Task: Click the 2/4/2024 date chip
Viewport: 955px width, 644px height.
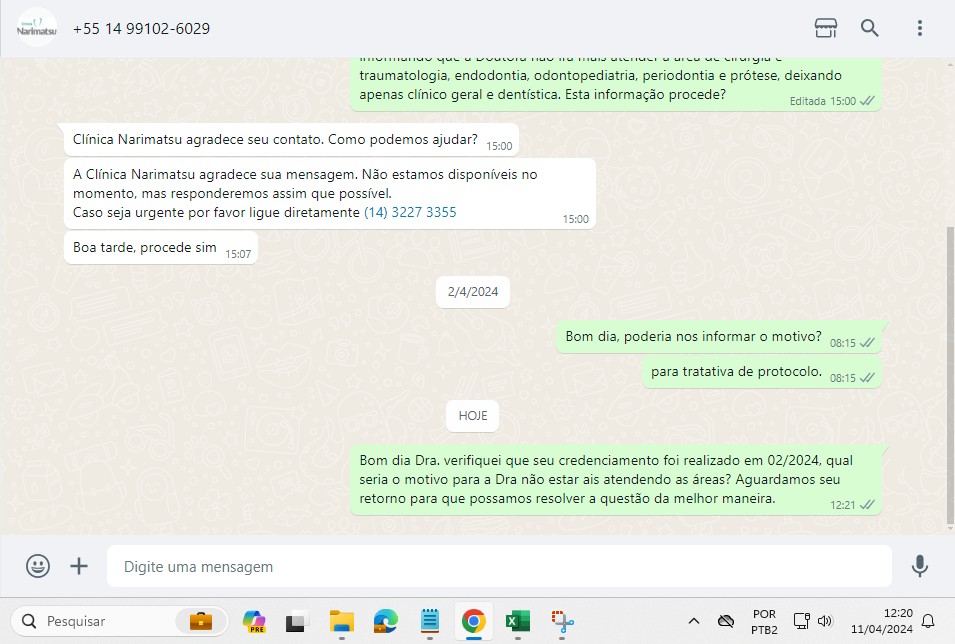Action: 473,292
